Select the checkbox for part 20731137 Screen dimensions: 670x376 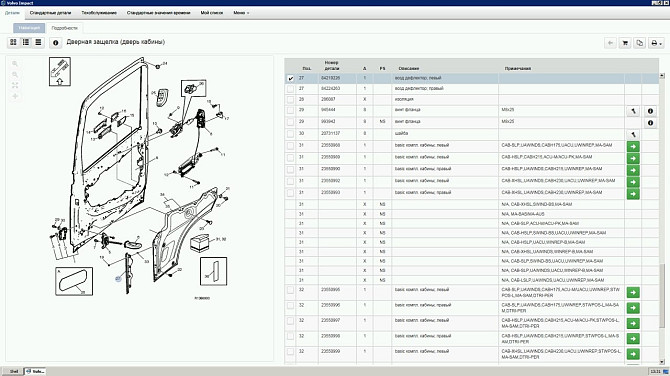tap(291, 134)
